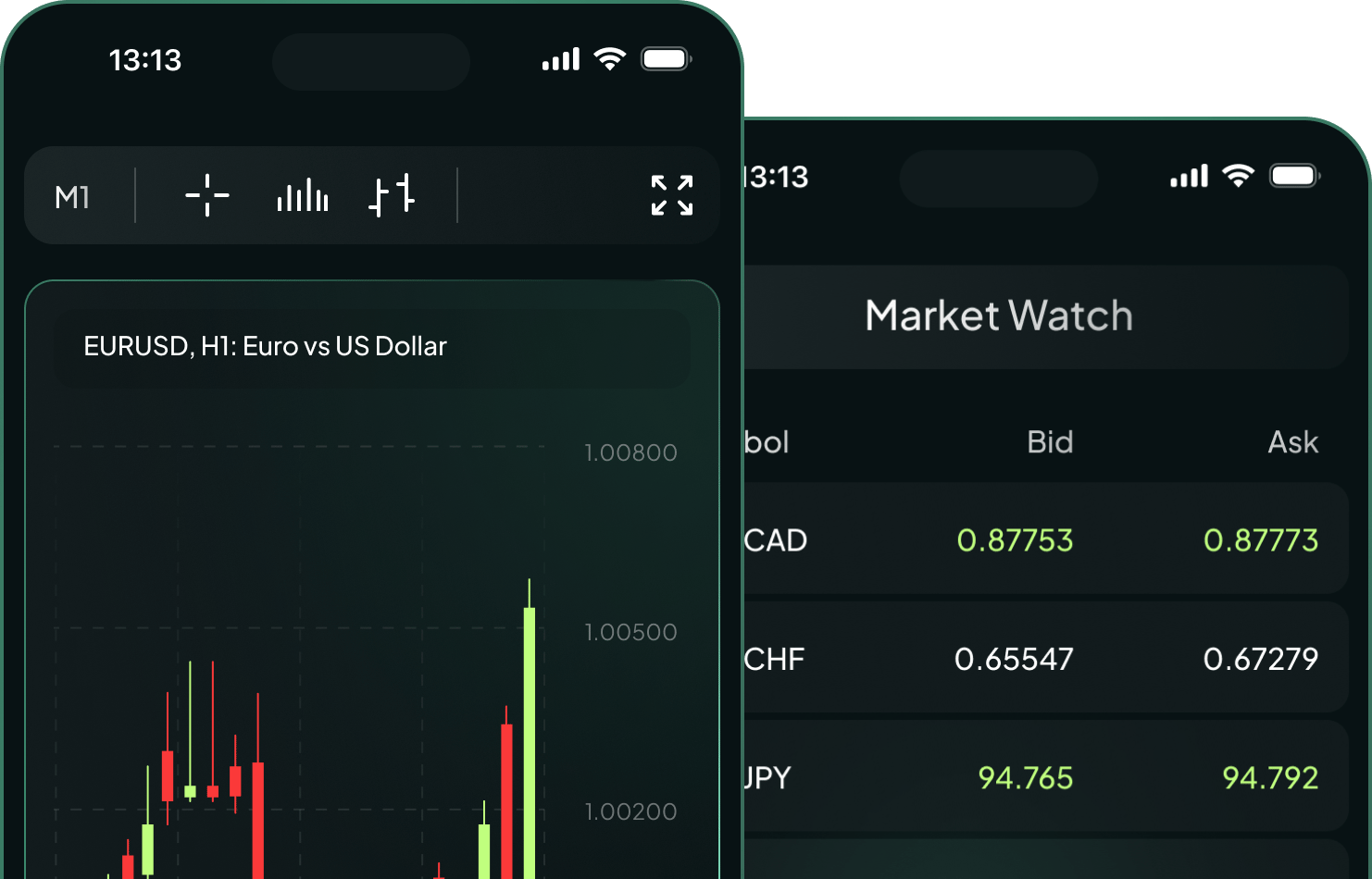Tap the Dynamic Island pill
1372x879 pixels.
pos(370,61)
